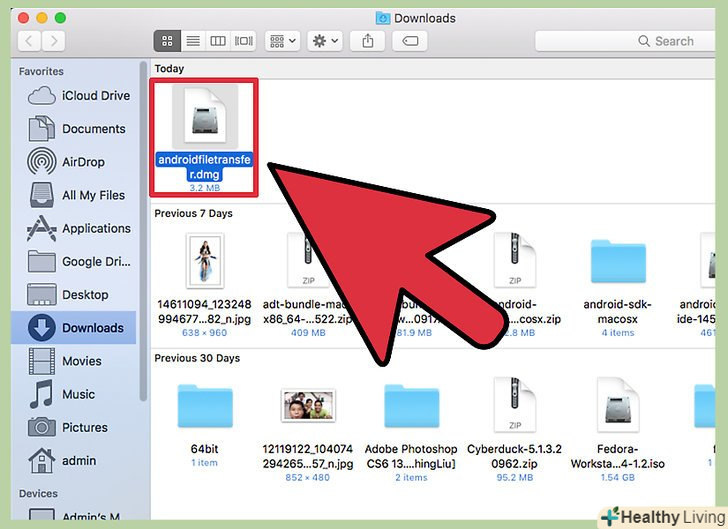Viewport: 728px width, 529px height.
Task: Click the sidebar scrollbar
Action: click(143, 231)
